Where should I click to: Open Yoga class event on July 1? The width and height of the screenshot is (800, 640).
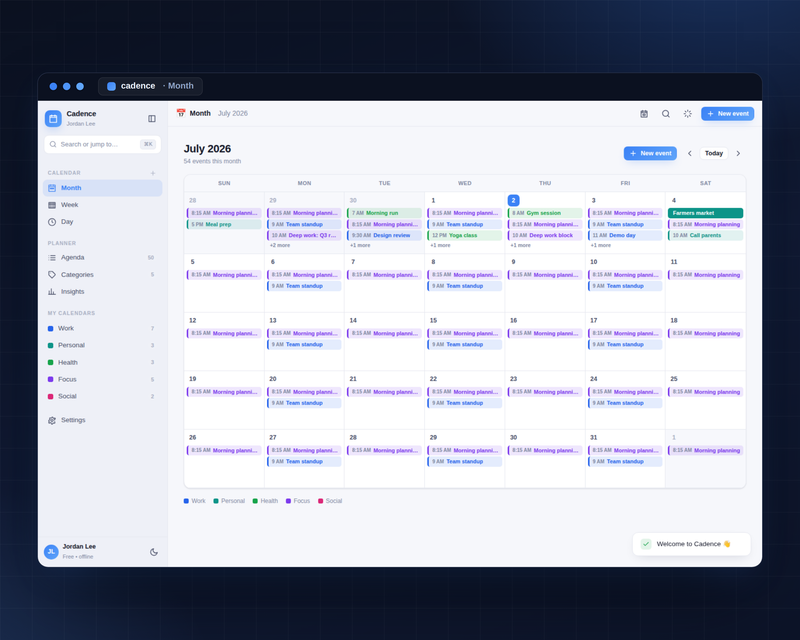(x=465, y=235)
